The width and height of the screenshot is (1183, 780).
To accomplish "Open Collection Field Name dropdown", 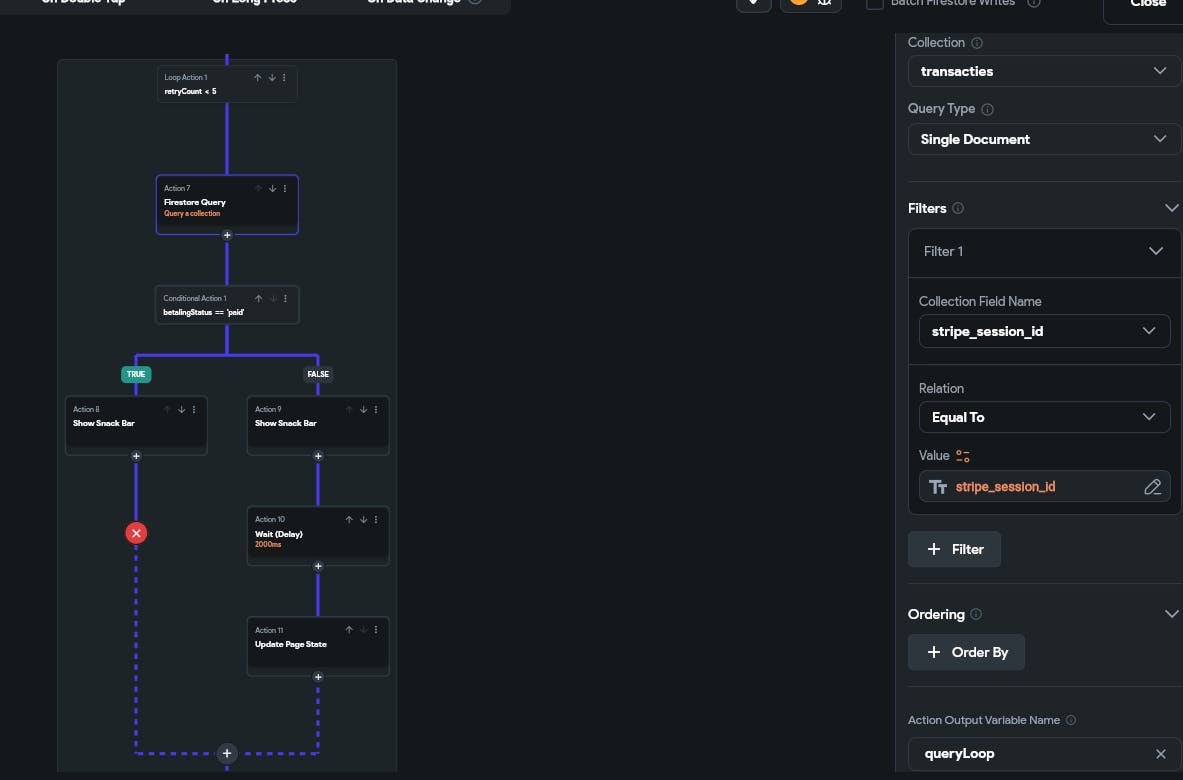I will pos(1044,331).
